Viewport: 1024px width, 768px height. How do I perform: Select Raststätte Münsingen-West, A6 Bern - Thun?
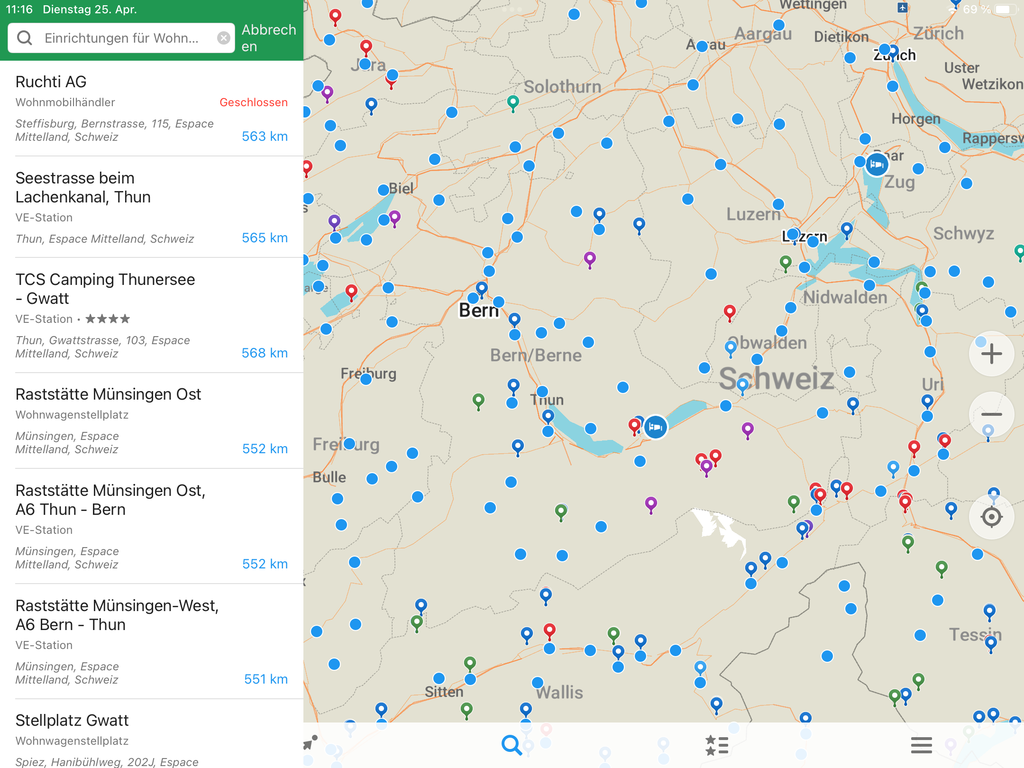[152, 641]
